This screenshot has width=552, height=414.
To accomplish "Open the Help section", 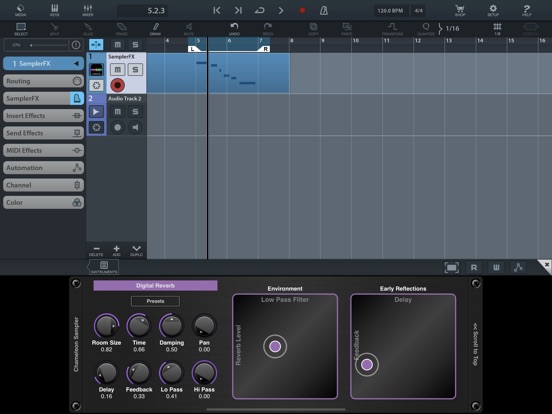I will pyautogui.click(x=526, y=10).
